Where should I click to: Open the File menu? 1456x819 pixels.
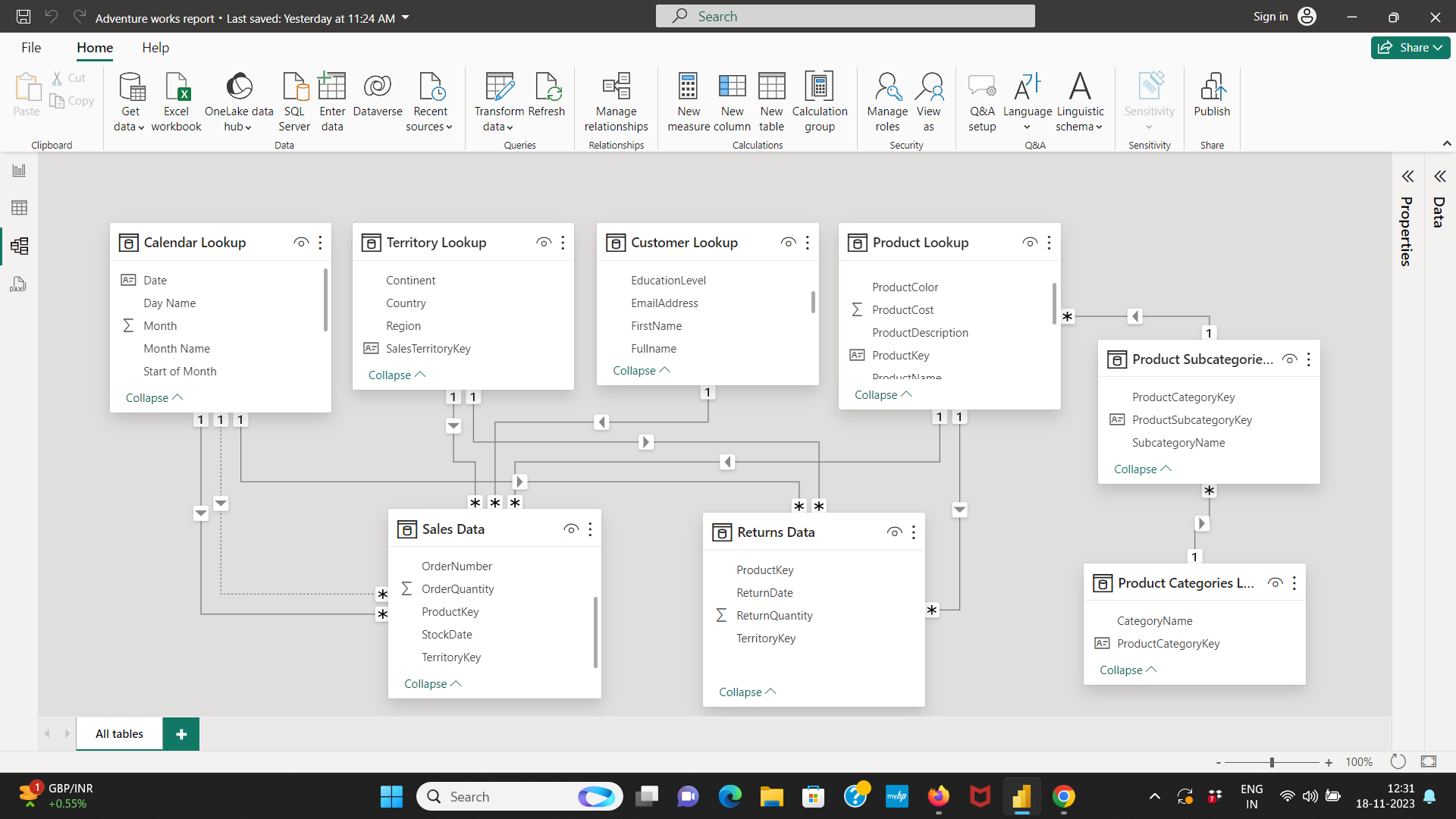[x=31, y=47]
